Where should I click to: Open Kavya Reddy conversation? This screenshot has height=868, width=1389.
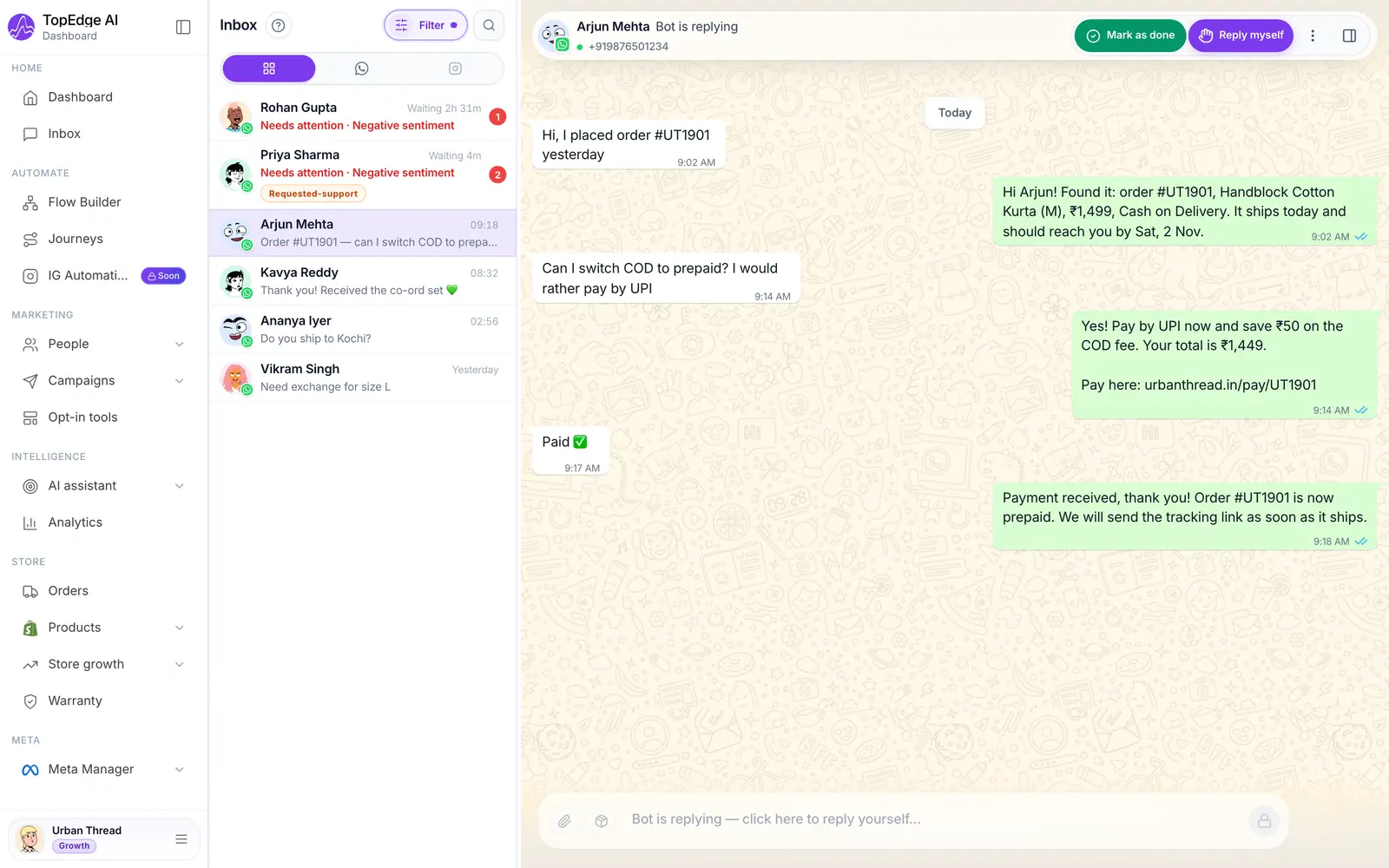(363, 281)
